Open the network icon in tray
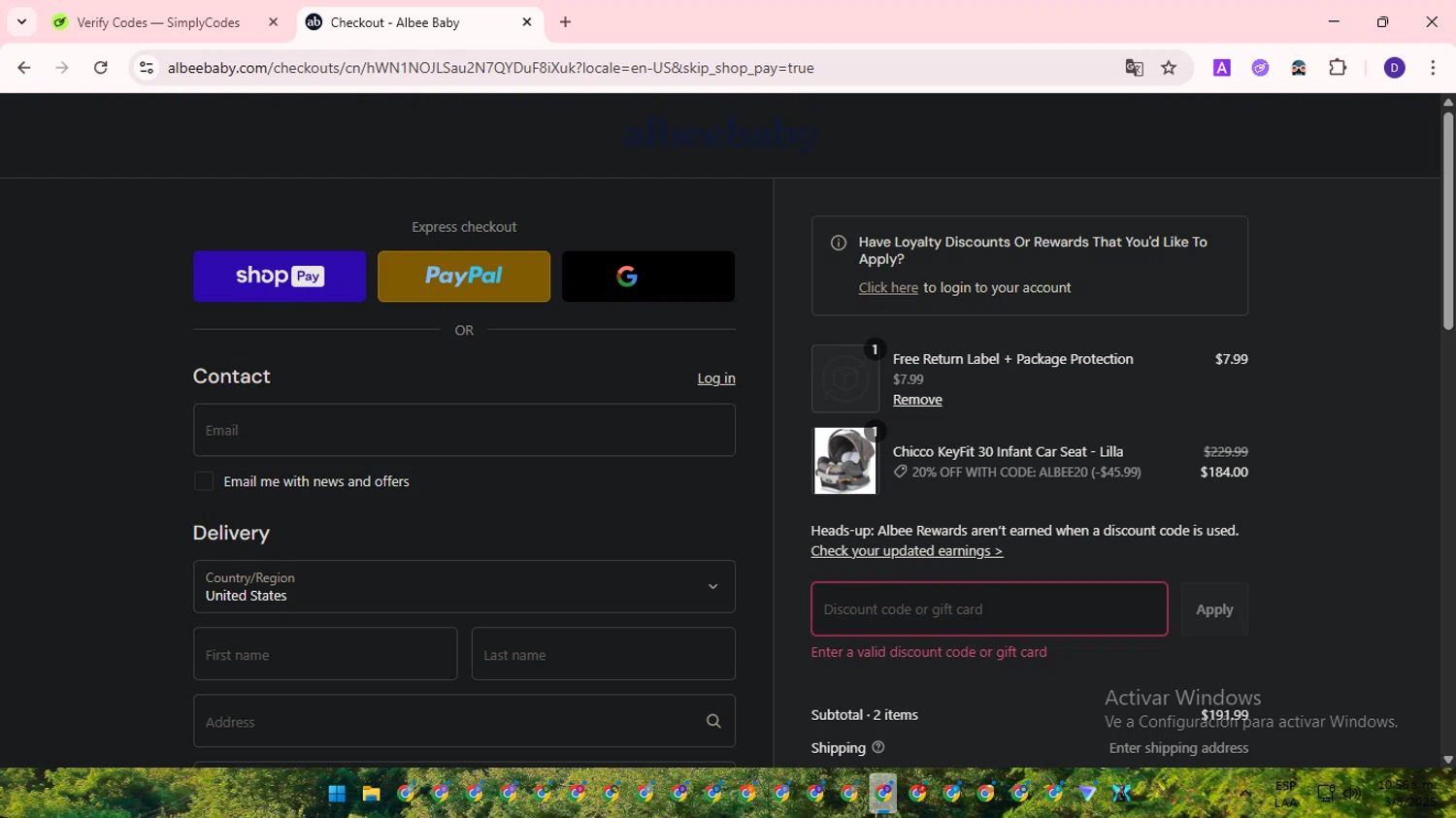Viewport: 1456px width, 818px height. (1326, 794)
